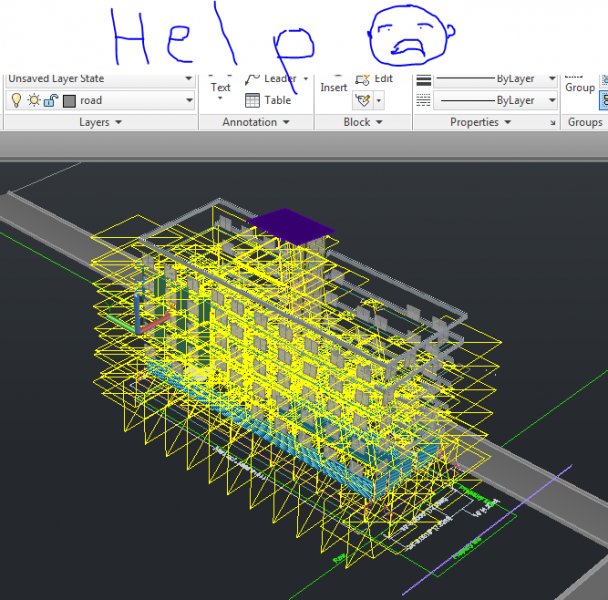The image size is (608, 600).
Task: Insert a Table
Action: (268, 100)
